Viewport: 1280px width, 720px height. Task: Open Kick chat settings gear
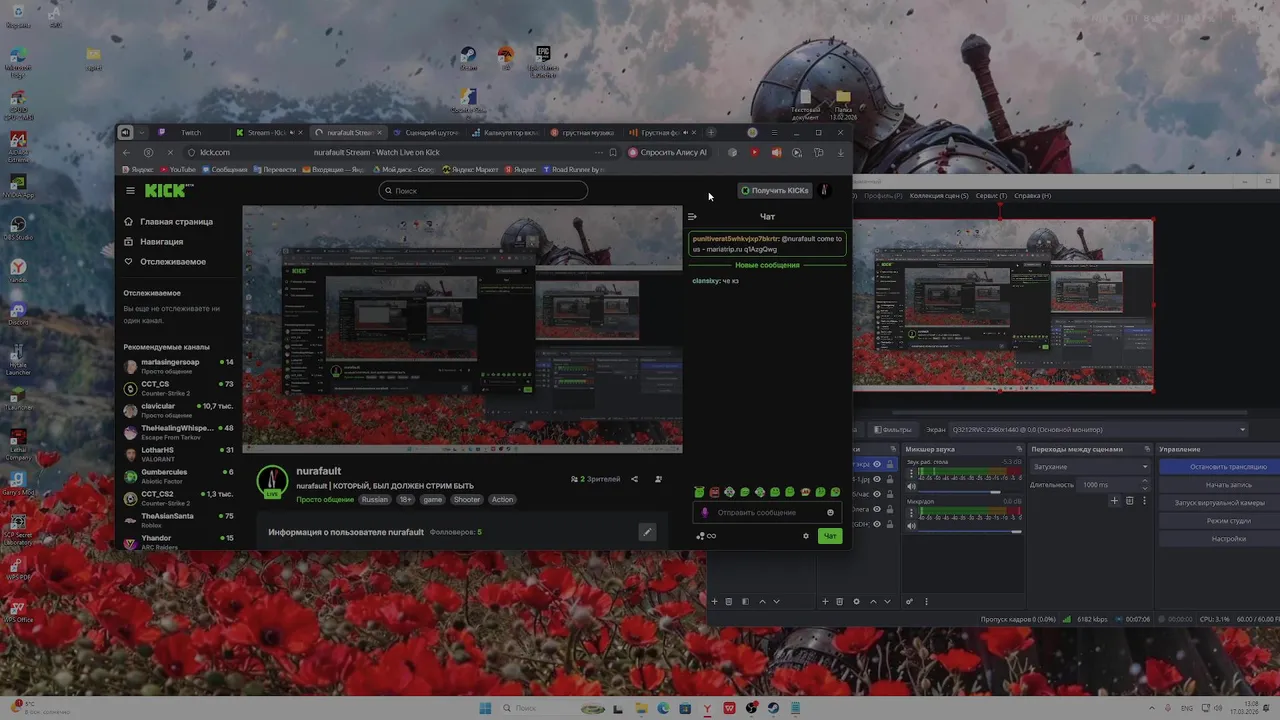pyautogui.click(x=806, y=536)
